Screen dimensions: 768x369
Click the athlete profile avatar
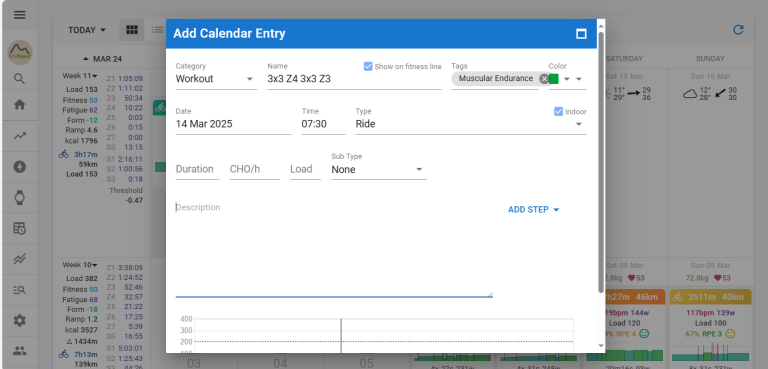coord(20,52)
